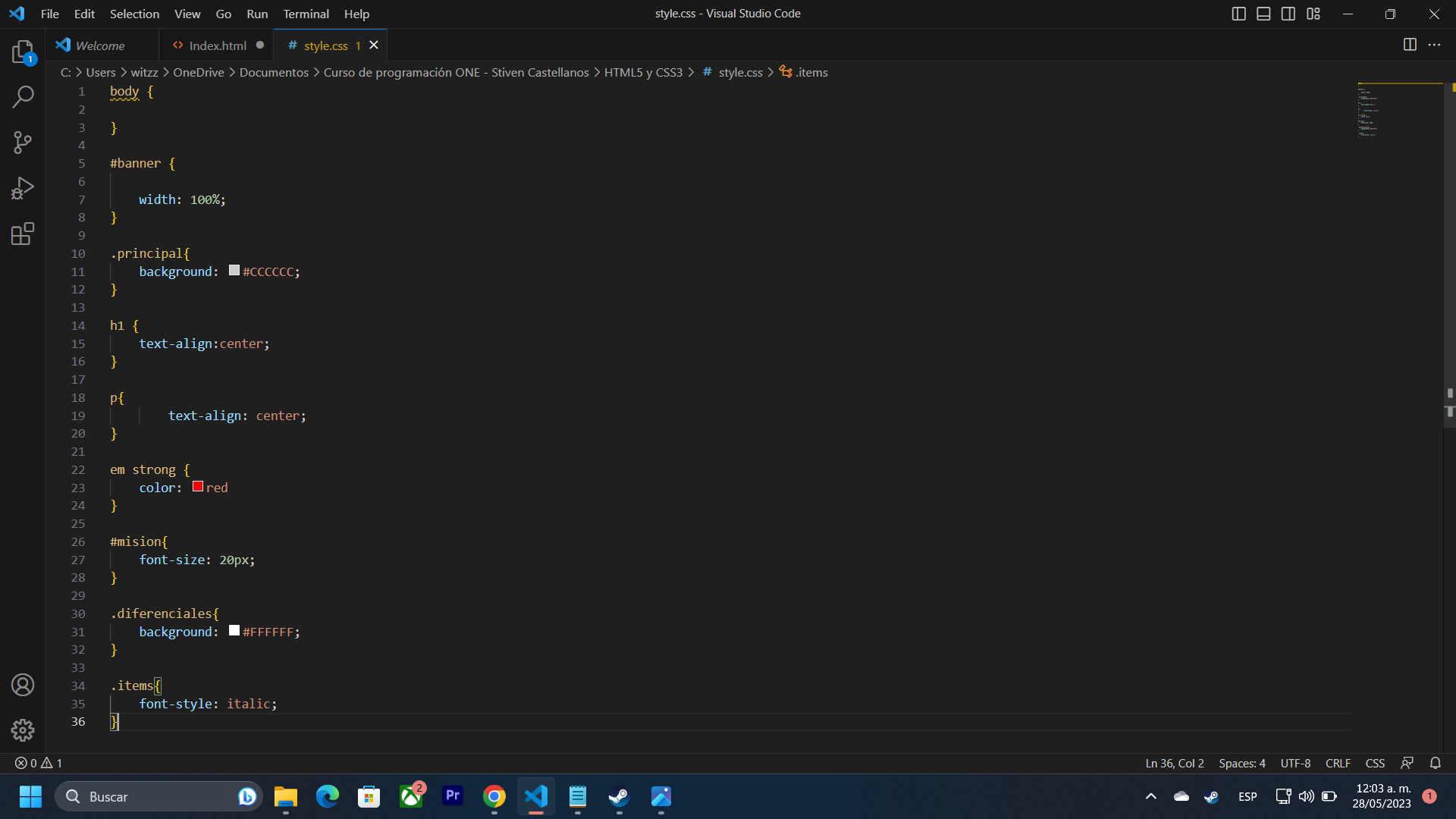Open Microsoft Edge from taskbar

tap(328, 796)
